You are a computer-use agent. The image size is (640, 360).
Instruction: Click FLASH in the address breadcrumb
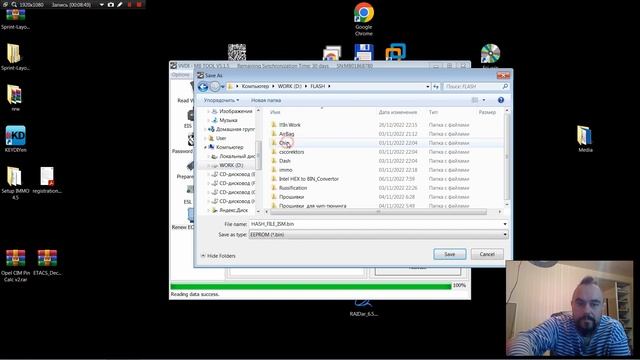[318, 87]
